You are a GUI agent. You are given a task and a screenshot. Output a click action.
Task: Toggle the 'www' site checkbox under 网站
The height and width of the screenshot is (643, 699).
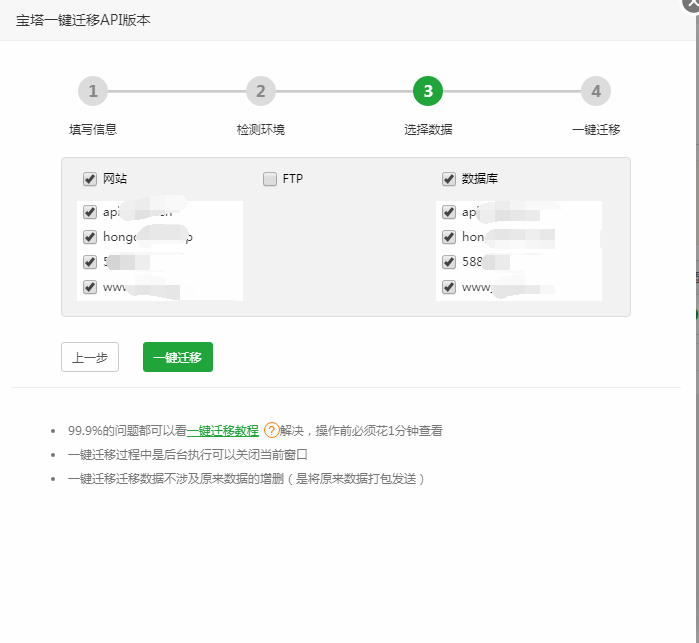tap(90, 287)
